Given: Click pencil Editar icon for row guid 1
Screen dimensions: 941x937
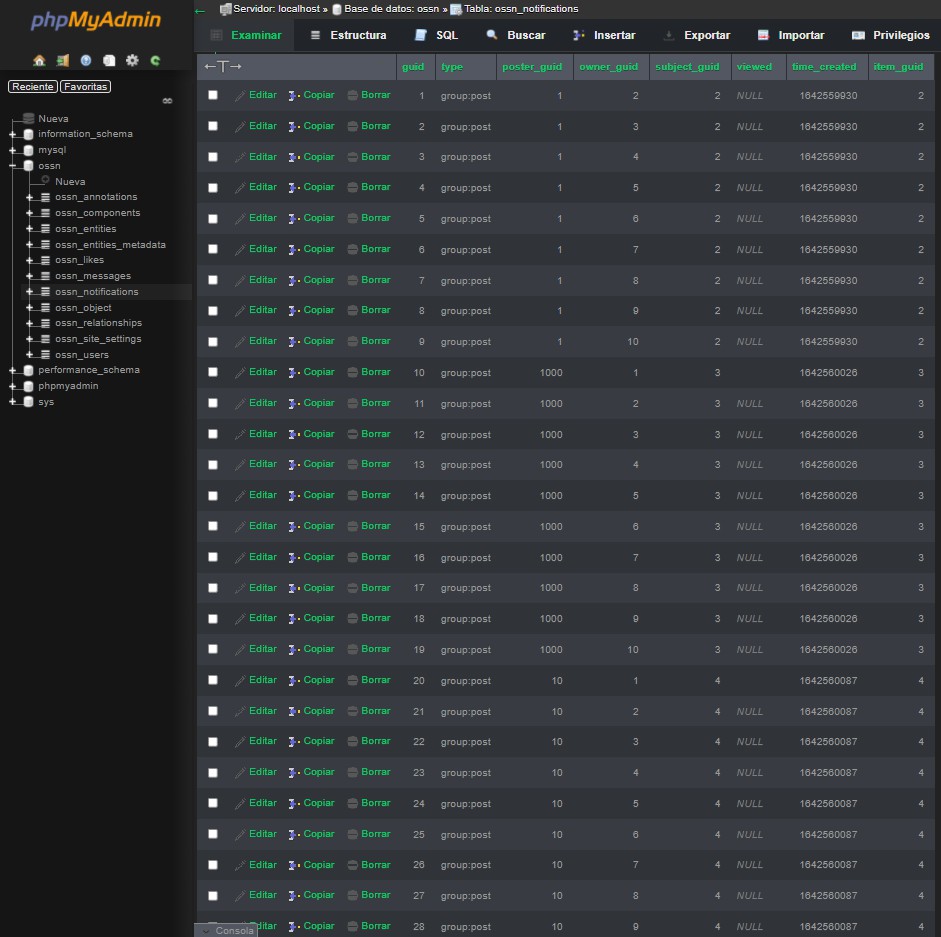Looking at the screenshot, I should [240, 96].
